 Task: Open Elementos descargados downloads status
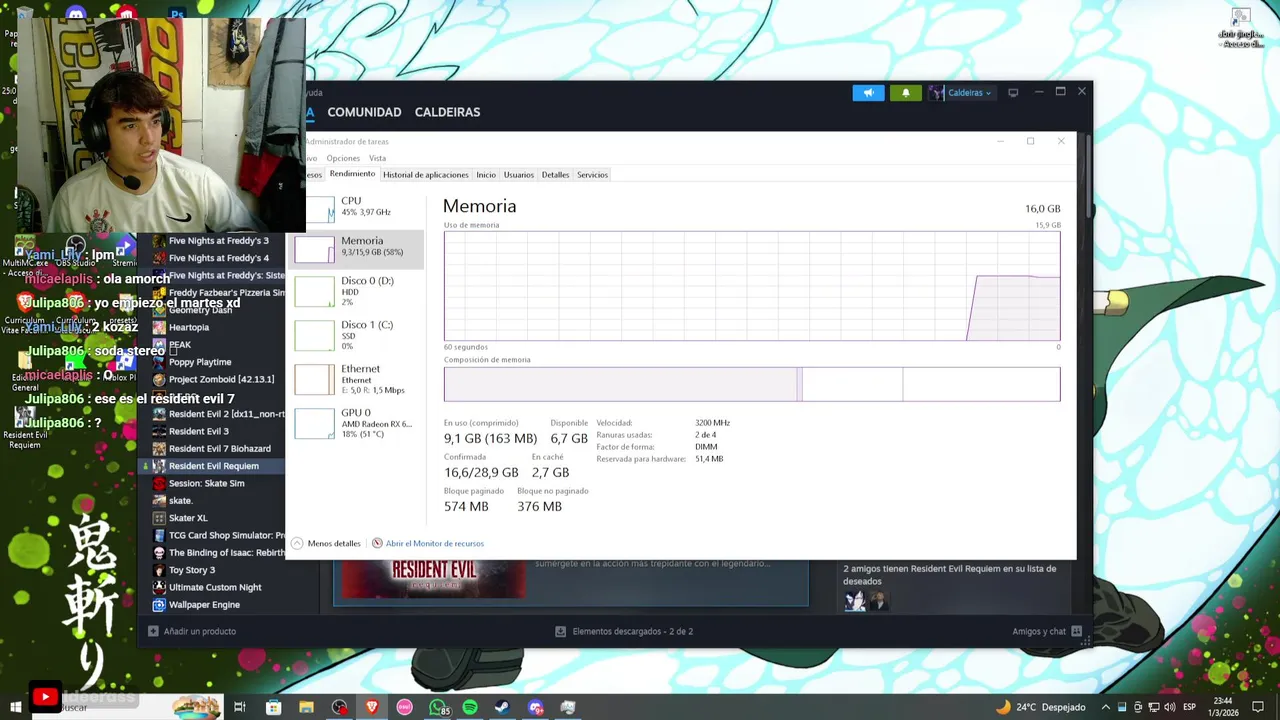click(x=624, y=631)
